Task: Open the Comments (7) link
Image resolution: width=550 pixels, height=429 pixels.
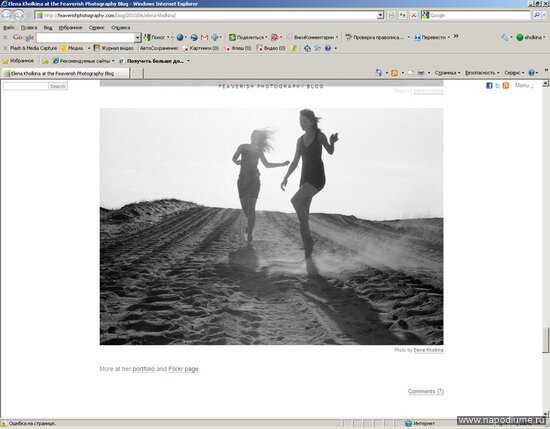Action: click(425, 391)
